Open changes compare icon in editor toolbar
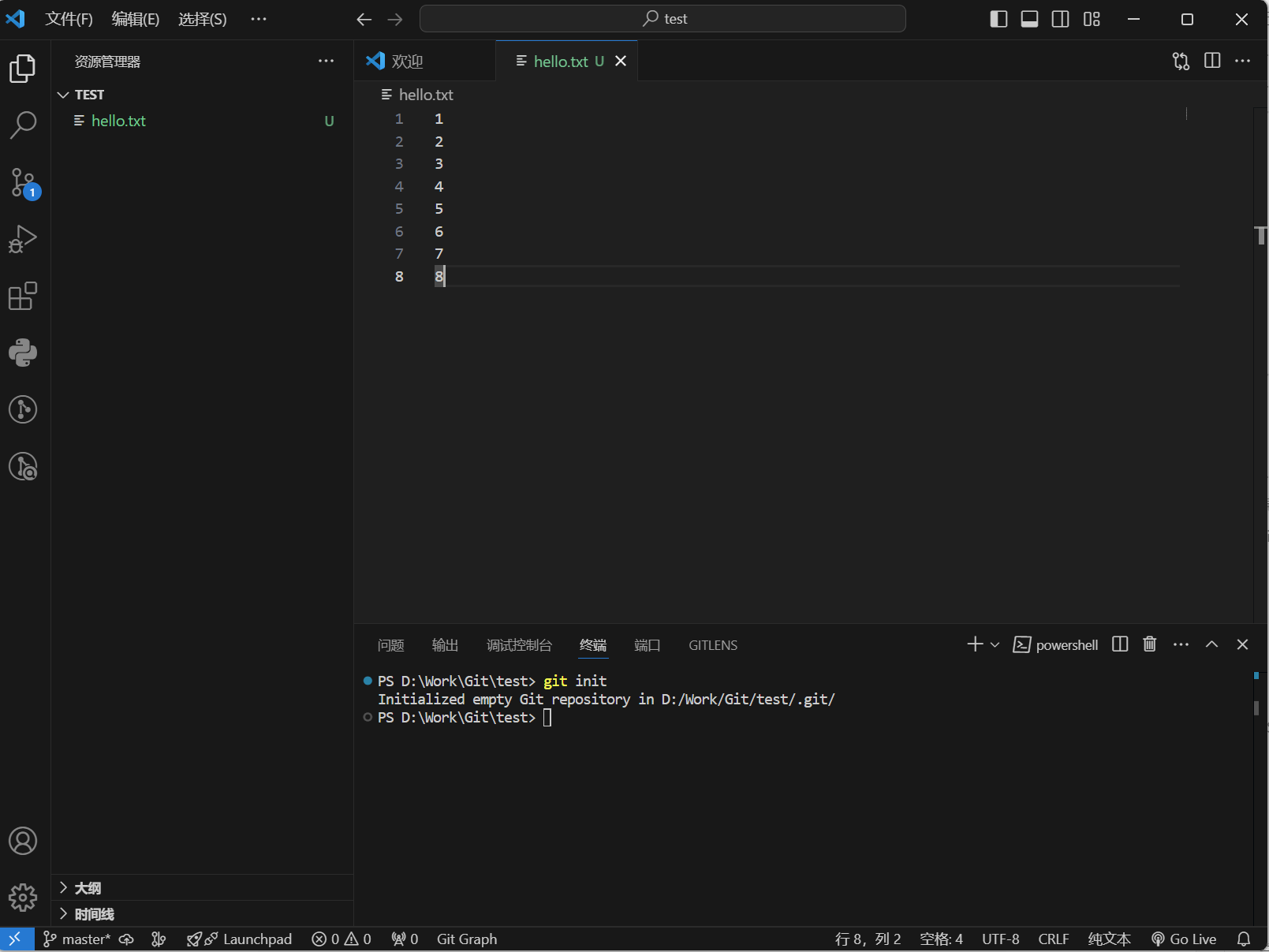The height and width of the screenshot is (952, 1269). click(x=1181, y=61)
